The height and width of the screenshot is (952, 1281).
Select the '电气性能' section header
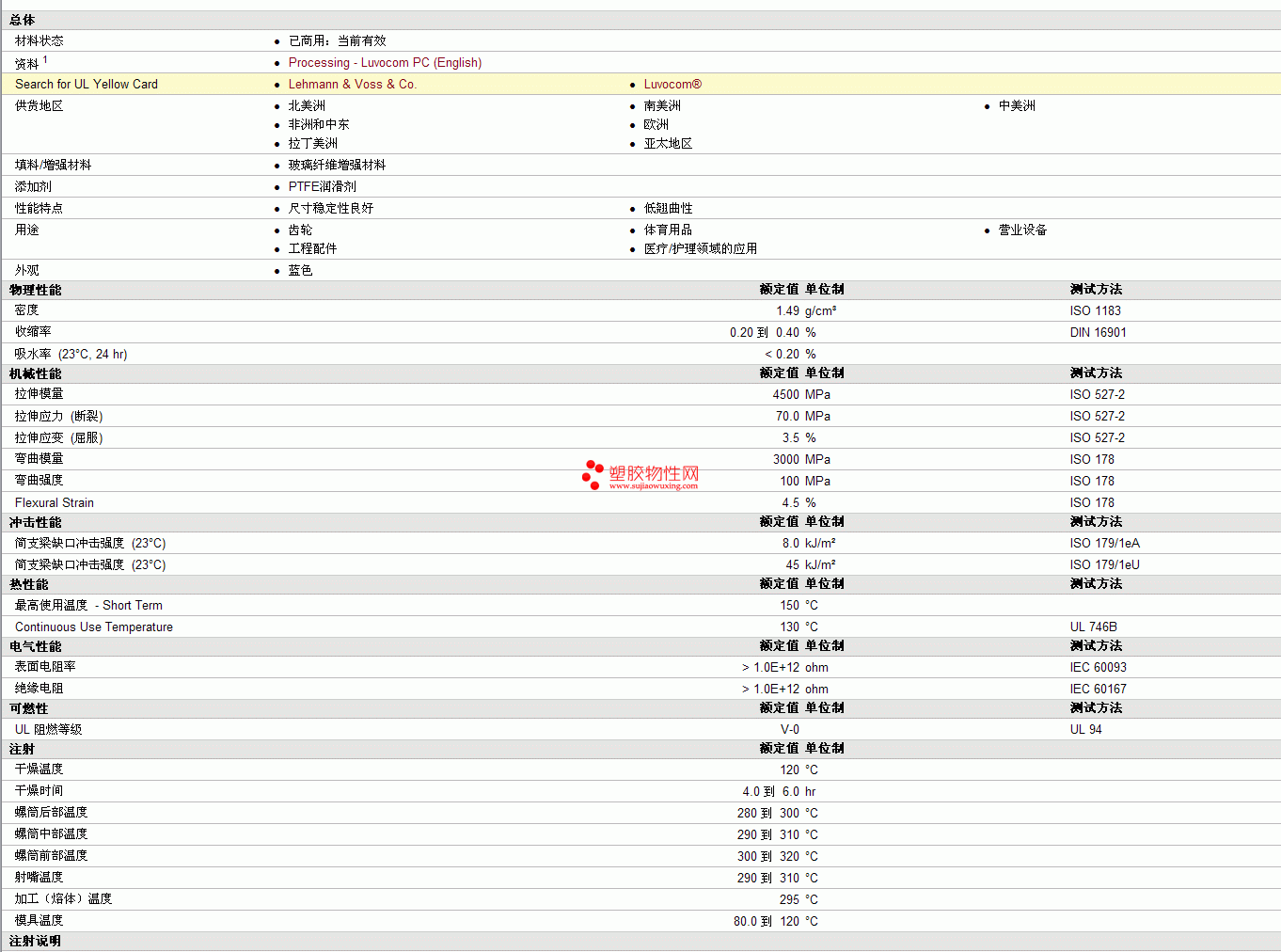pyautogui.click(x=36, y=646)
